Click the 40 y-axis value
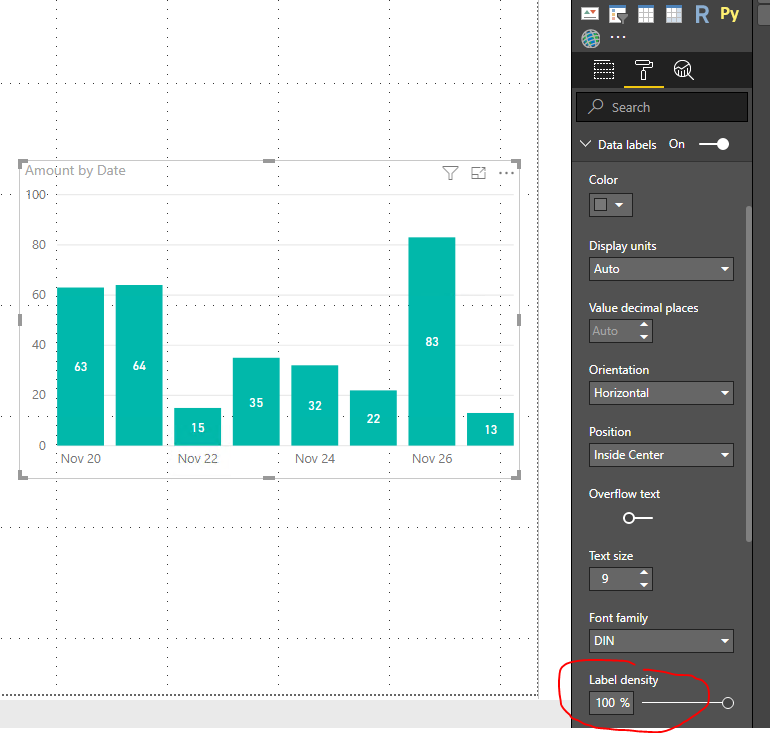The image size is (770, 733). tap(39, 345)
